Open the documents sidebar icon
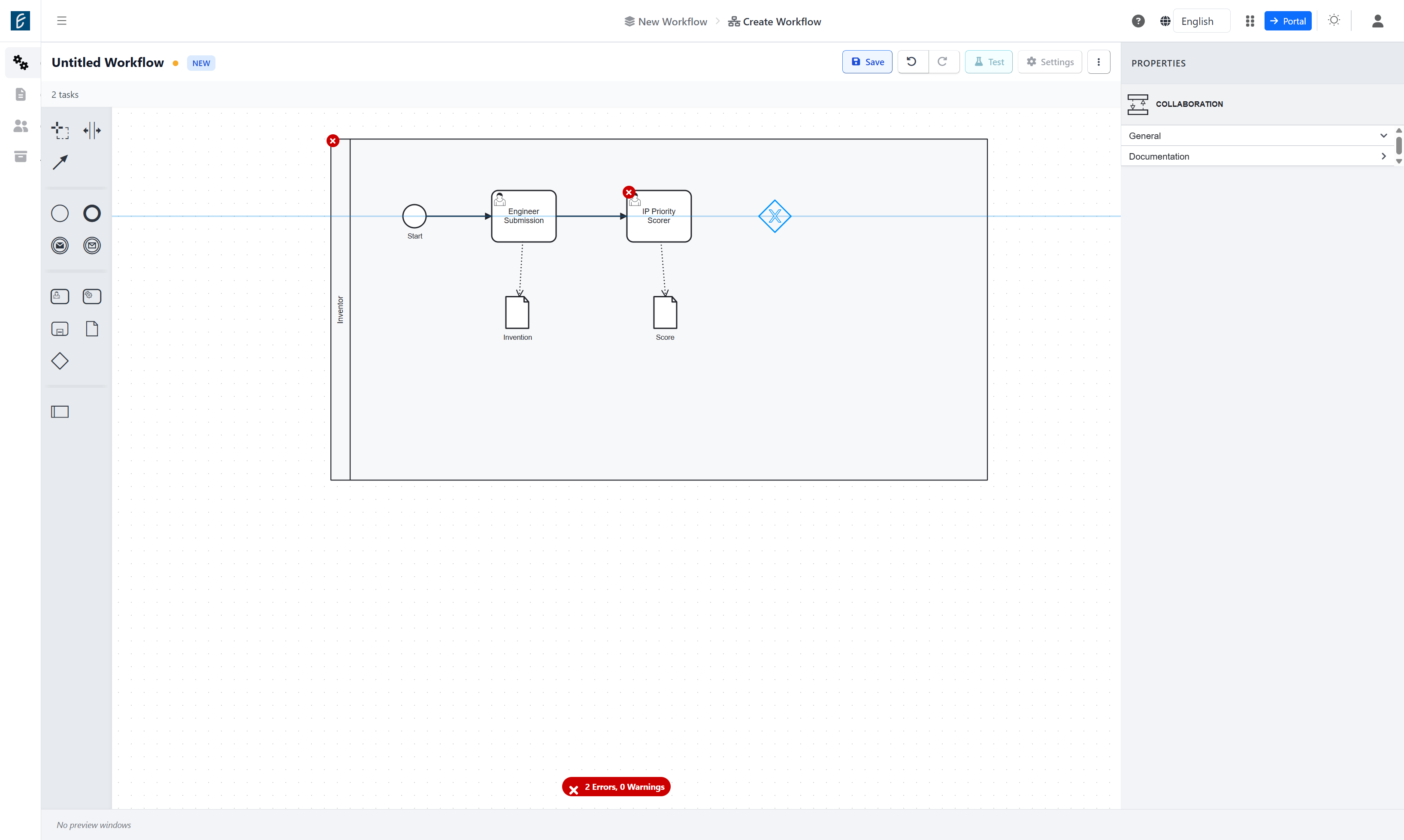This screenshot has height=840, width=1404. (x=20, y=94)
